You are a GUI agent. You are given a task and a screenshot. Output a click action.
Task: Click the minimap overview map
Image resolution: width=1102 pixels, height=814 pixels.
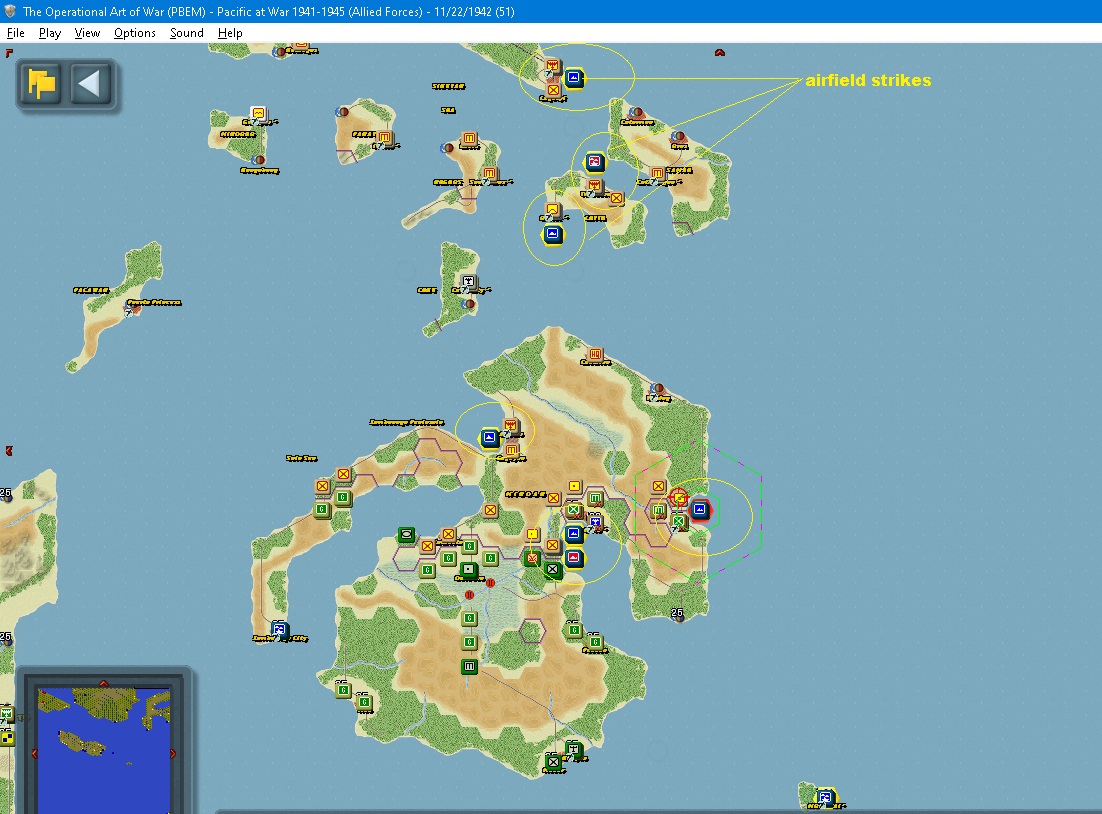(x=104, y=751)
